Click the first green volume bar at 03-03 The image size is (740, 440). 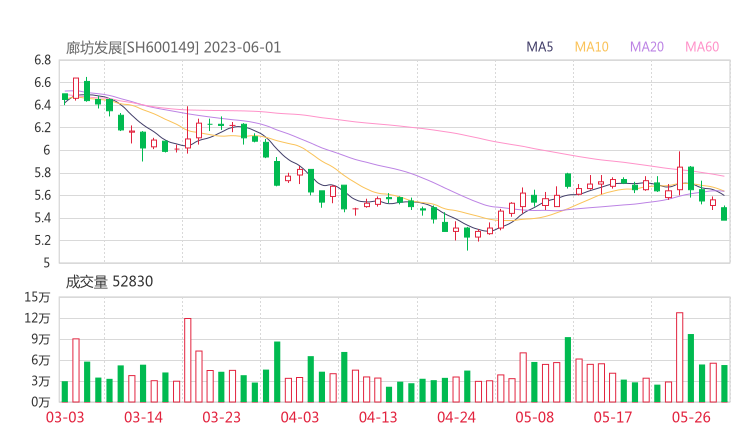pyautogui.click(x=65, y=392)
